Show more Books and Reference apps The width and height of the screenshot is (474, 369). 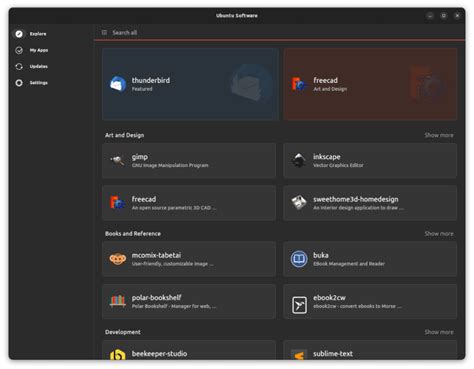pos(439,233)
